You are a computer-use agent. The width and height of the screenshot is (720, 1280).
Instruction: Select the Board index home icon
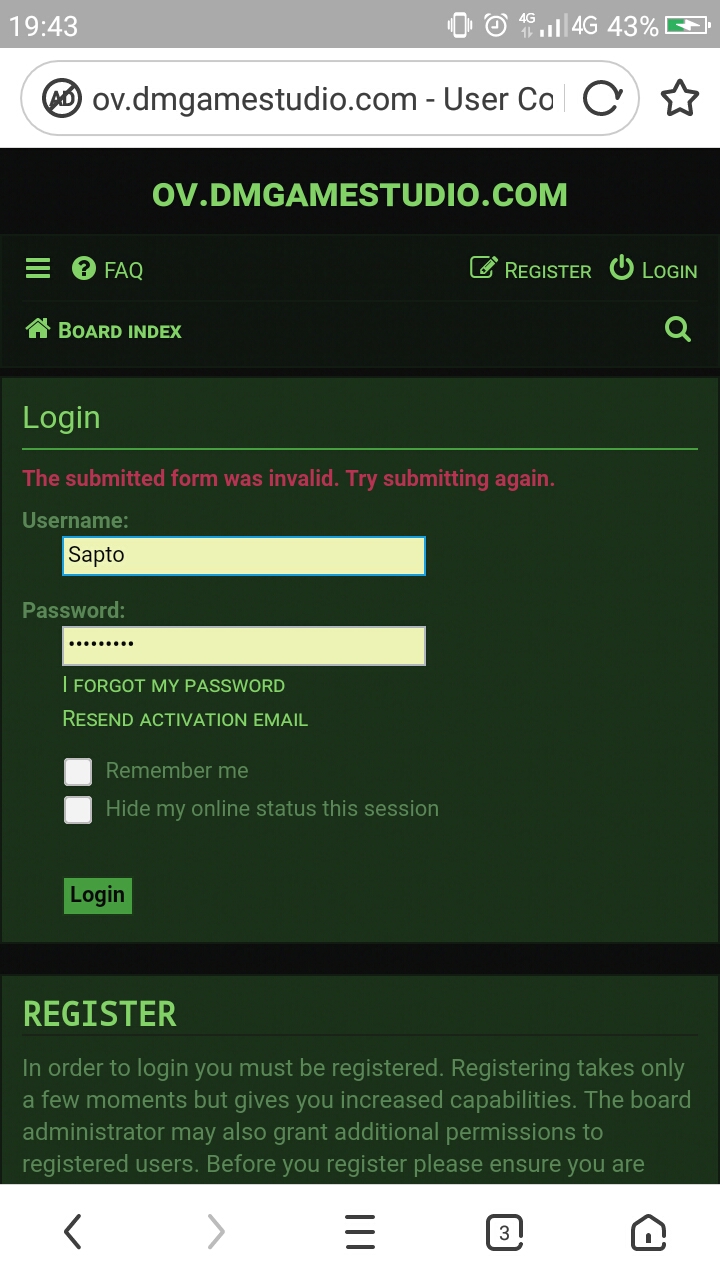pyautogui.click(x=39, y=328)
